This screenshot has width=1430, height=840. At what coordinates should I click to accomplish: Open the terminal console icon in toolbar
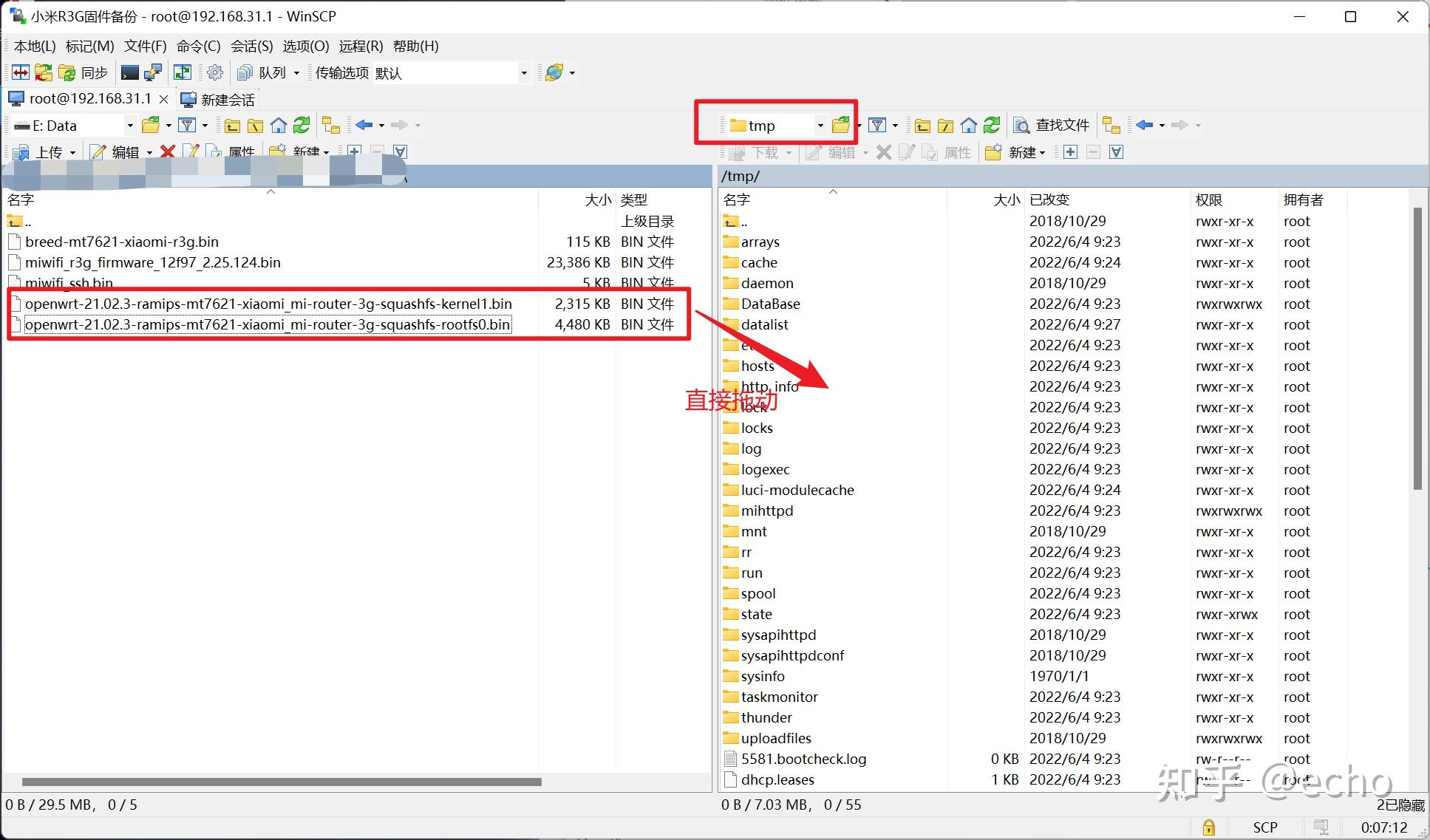[129, 72]
